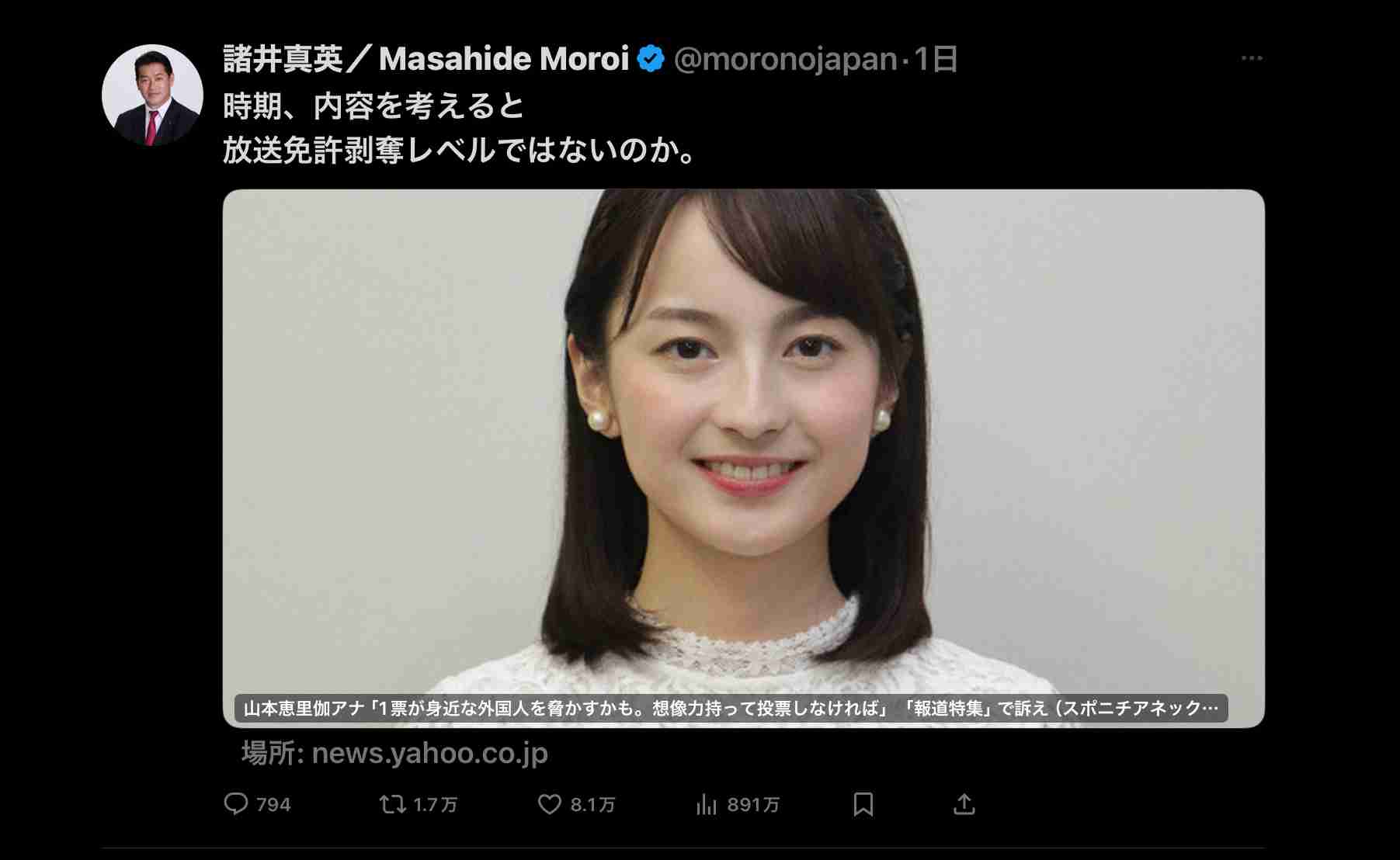Open the reply speech bubble icon

click(236, 803)
